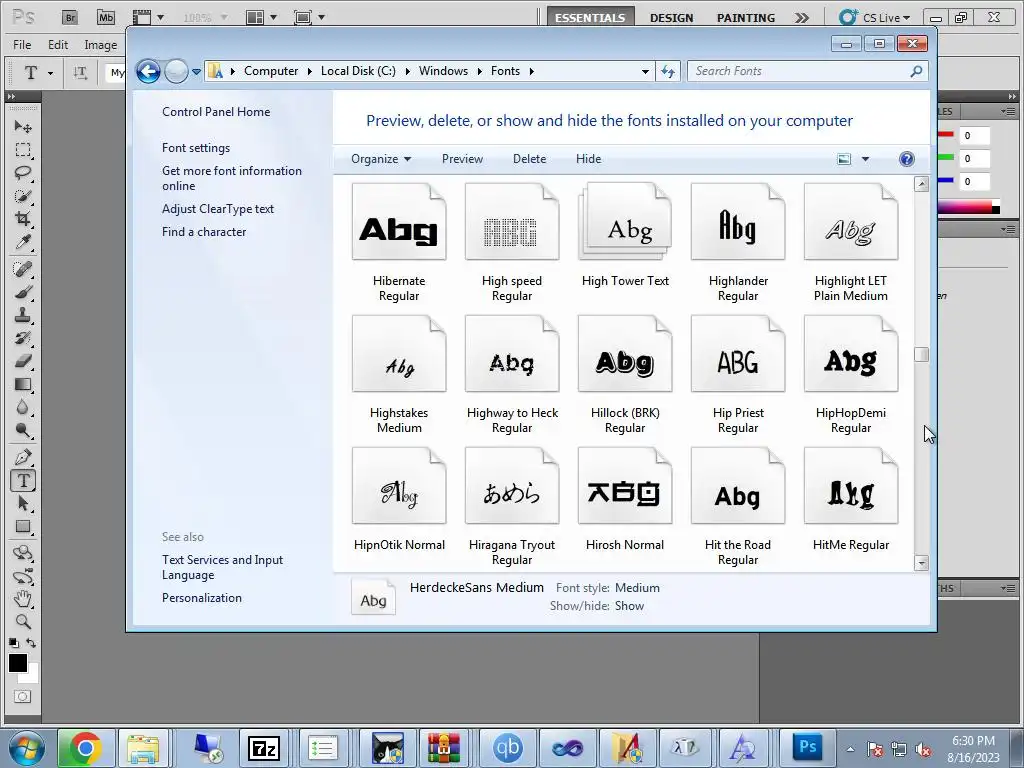Select the Lasso tool
Screen dimensions: 1024x768
point(23,173)
